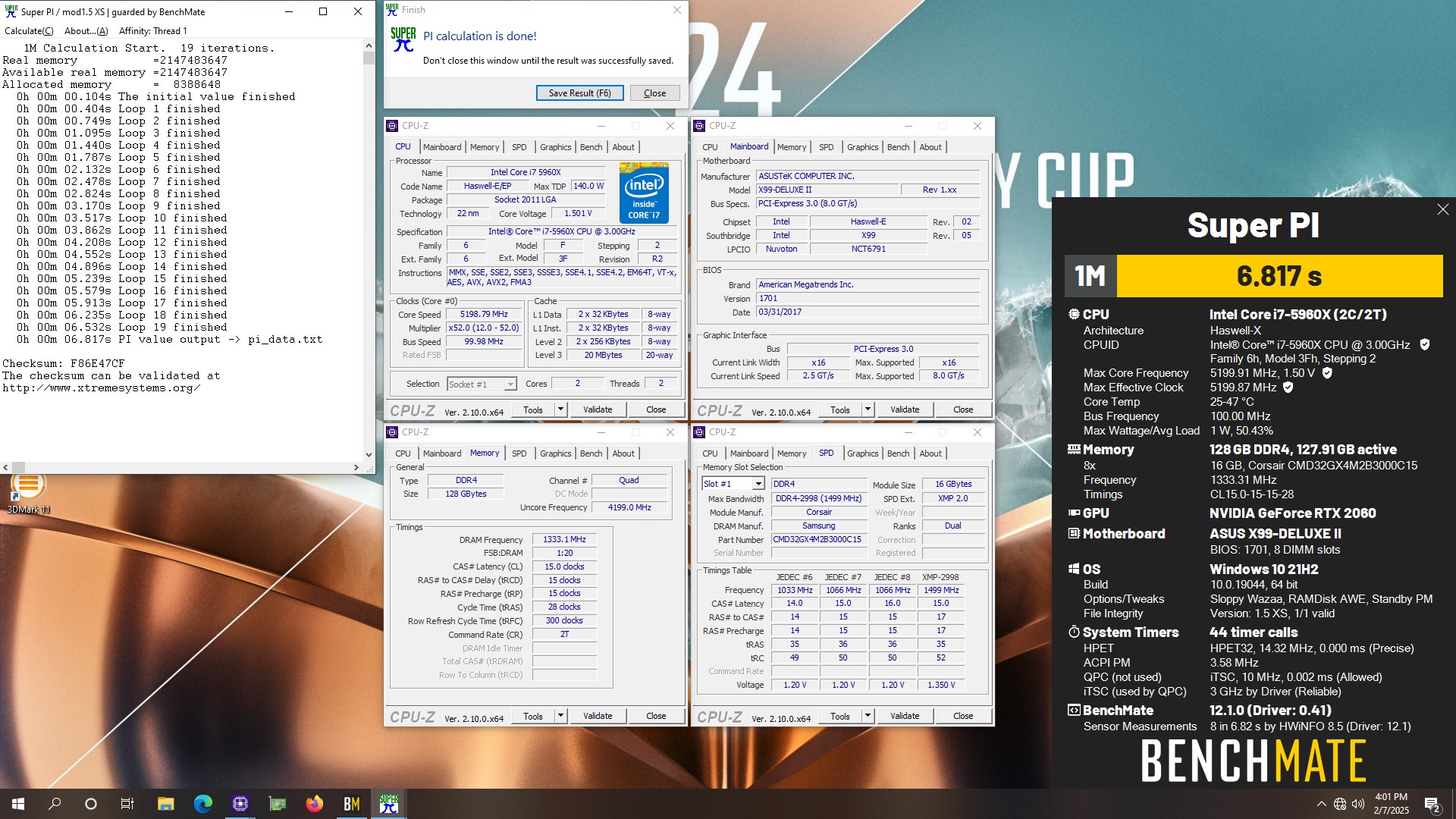
Task: Open Affinity: Thread 1 menu
Action: point(153,31)
